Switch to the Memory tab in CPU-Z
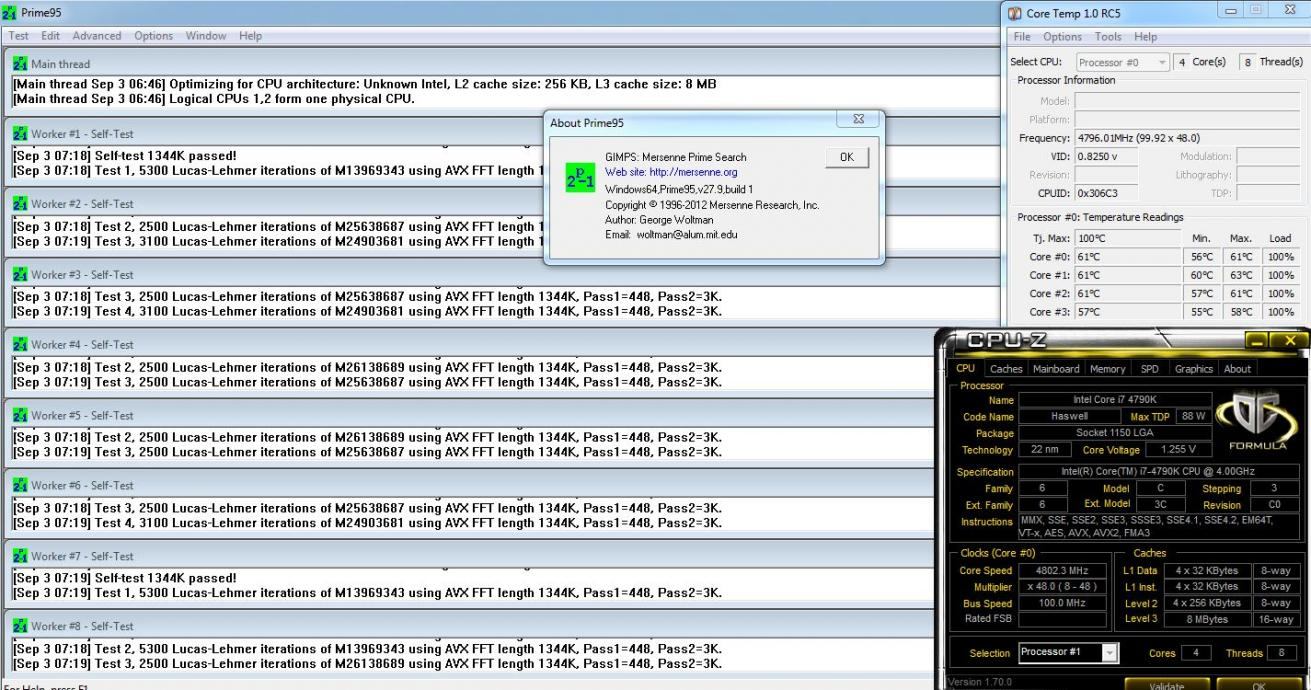The width and height of the screenshot is (1311, 690). [x=1107, y=369]
